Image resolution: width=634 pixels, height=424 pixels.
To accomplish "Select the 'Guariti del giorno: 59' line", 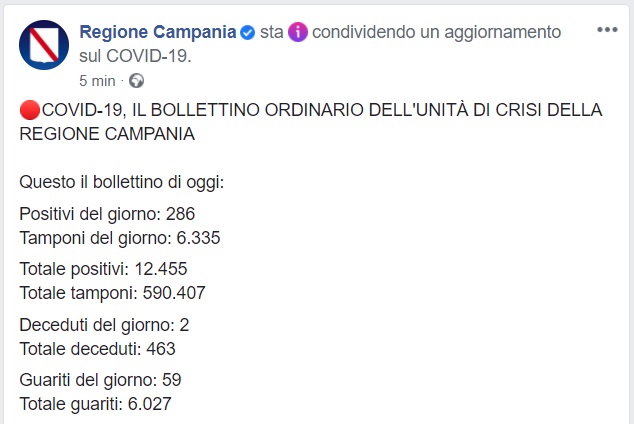I will 100,380.
